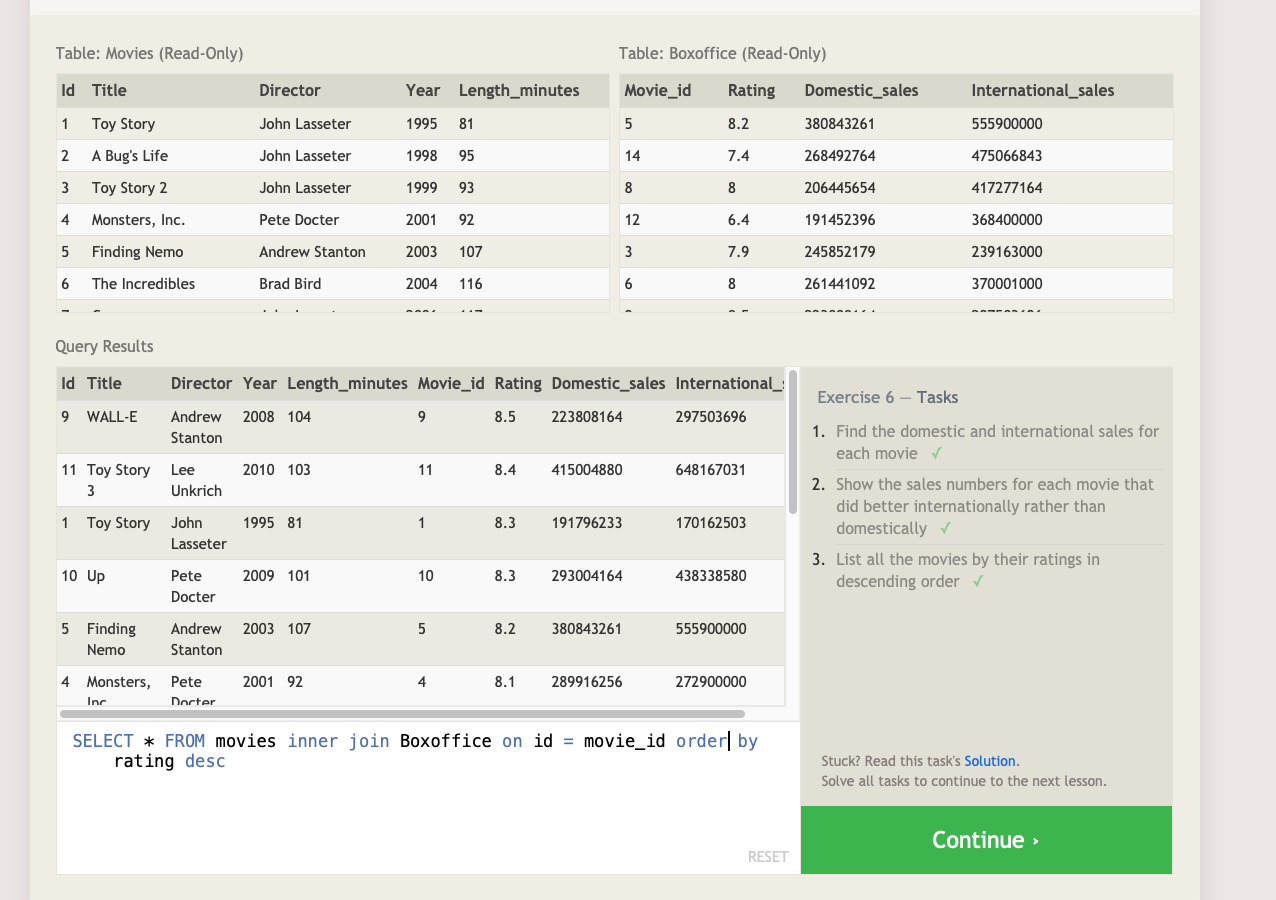Click 'Brad Bird' director cell

coord(290,284)
